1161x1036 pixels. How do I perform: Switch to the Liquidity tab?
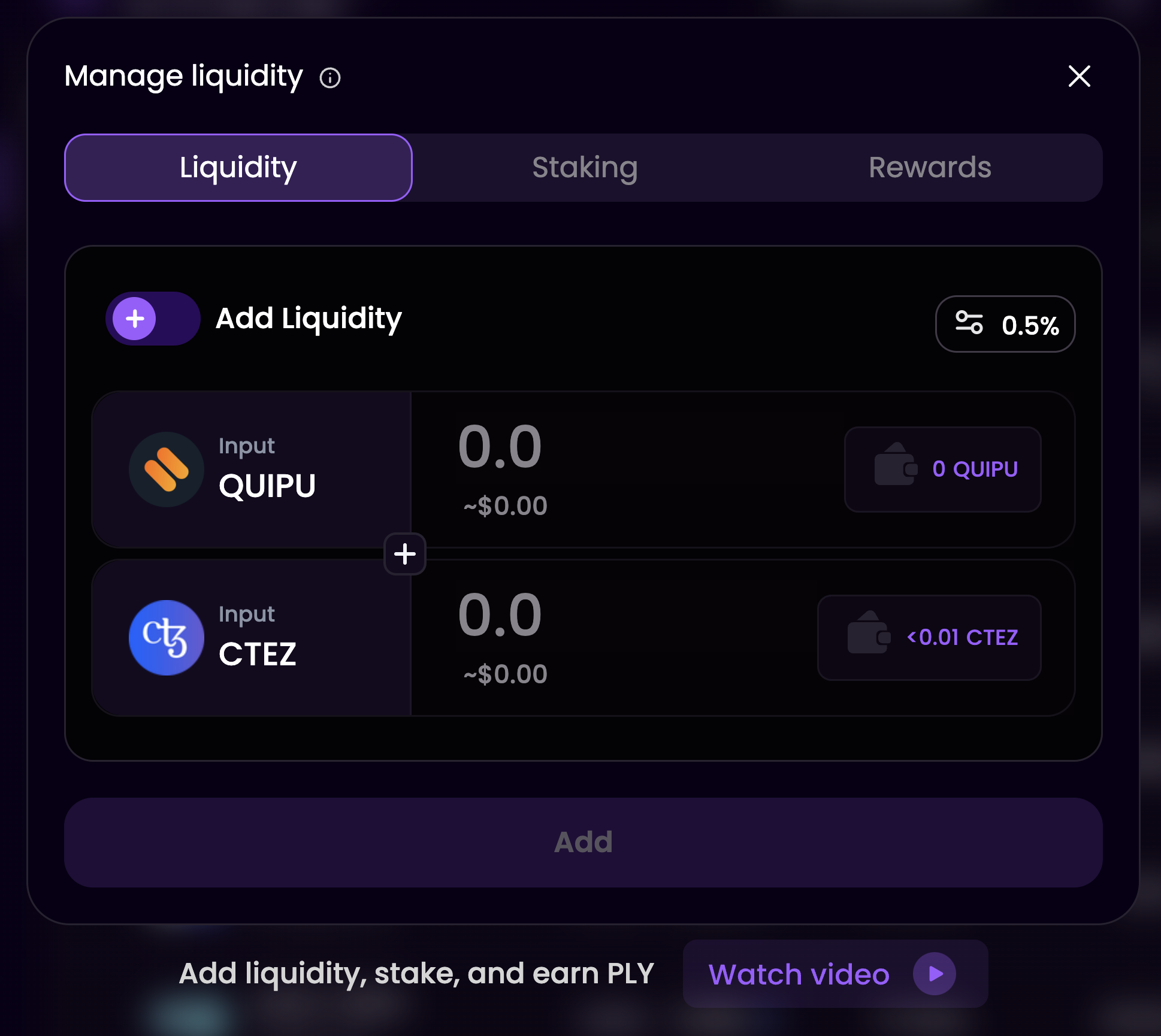[x=238, y=168]
